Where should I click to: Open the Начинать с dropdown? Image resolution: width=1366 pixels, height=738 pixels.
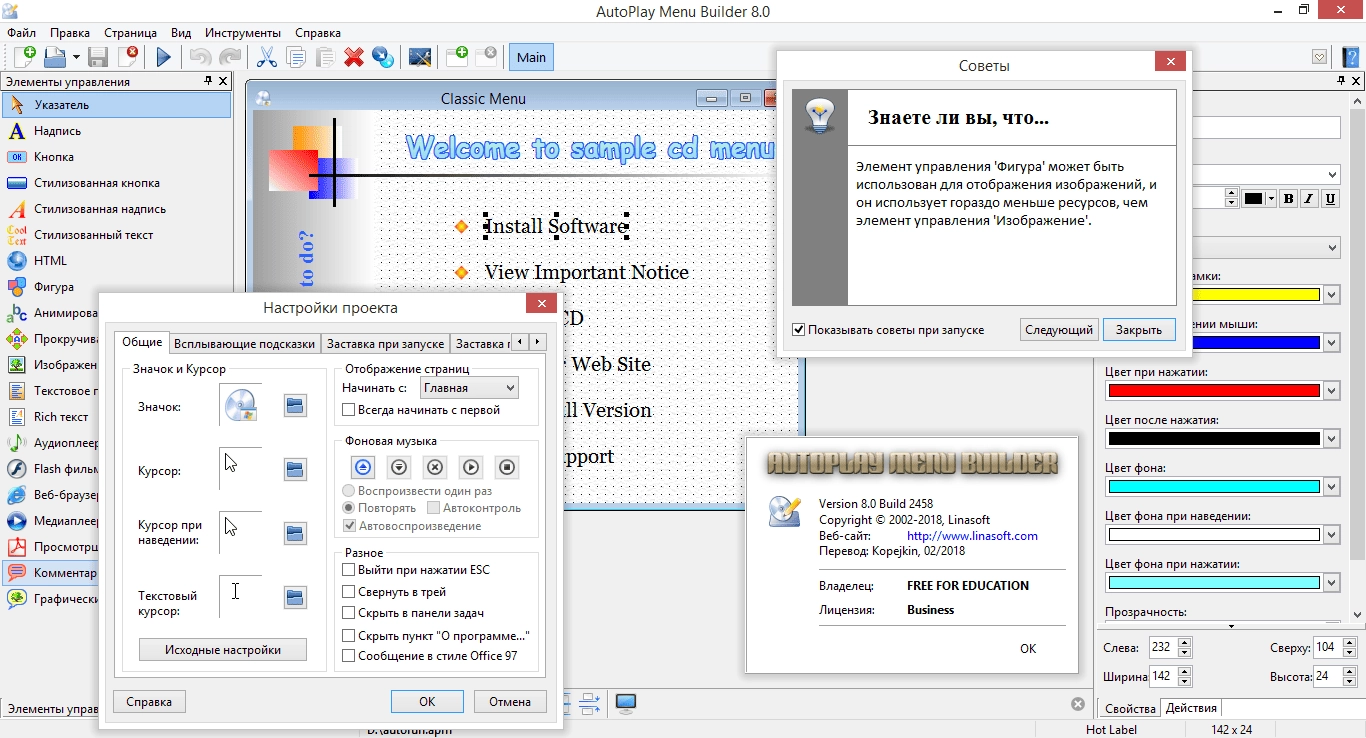[470, 387]
